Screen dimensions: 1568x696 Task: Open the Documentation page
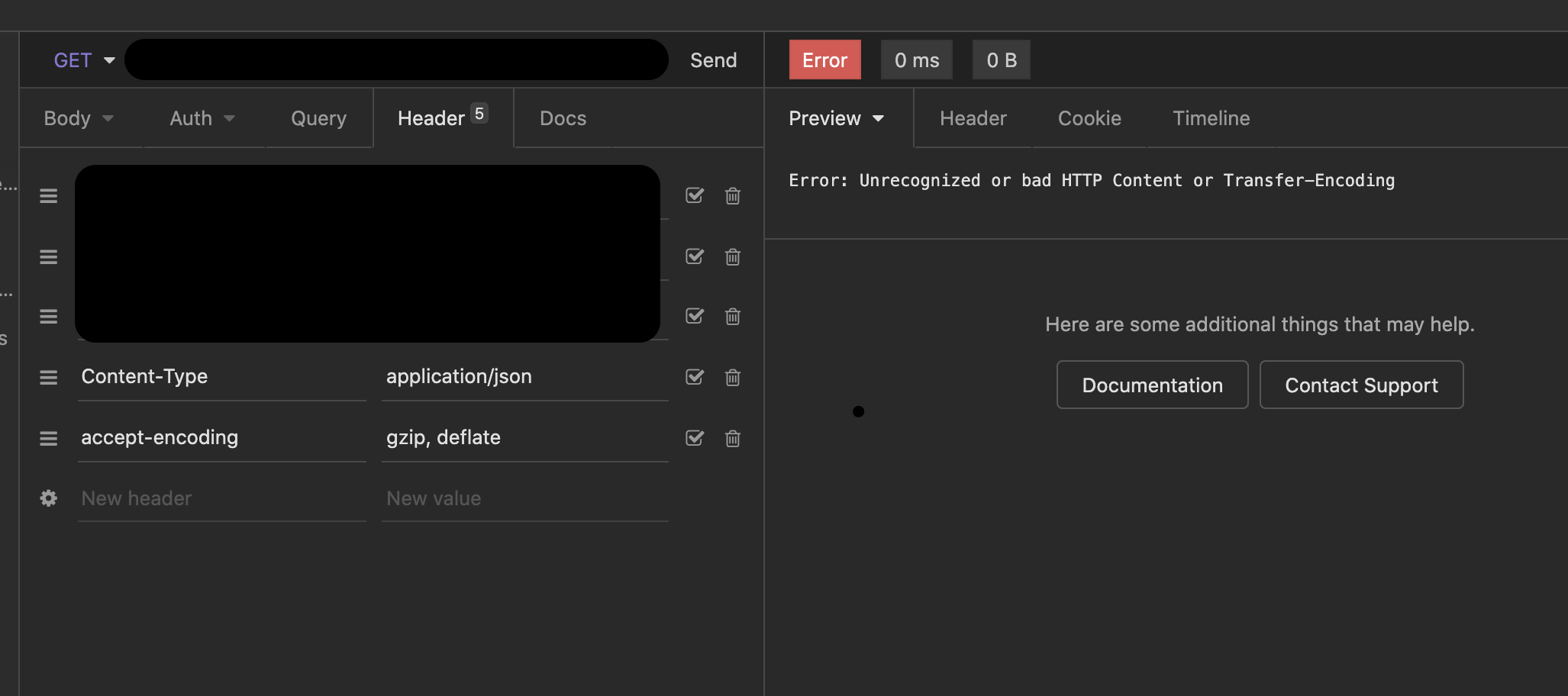1152,385
